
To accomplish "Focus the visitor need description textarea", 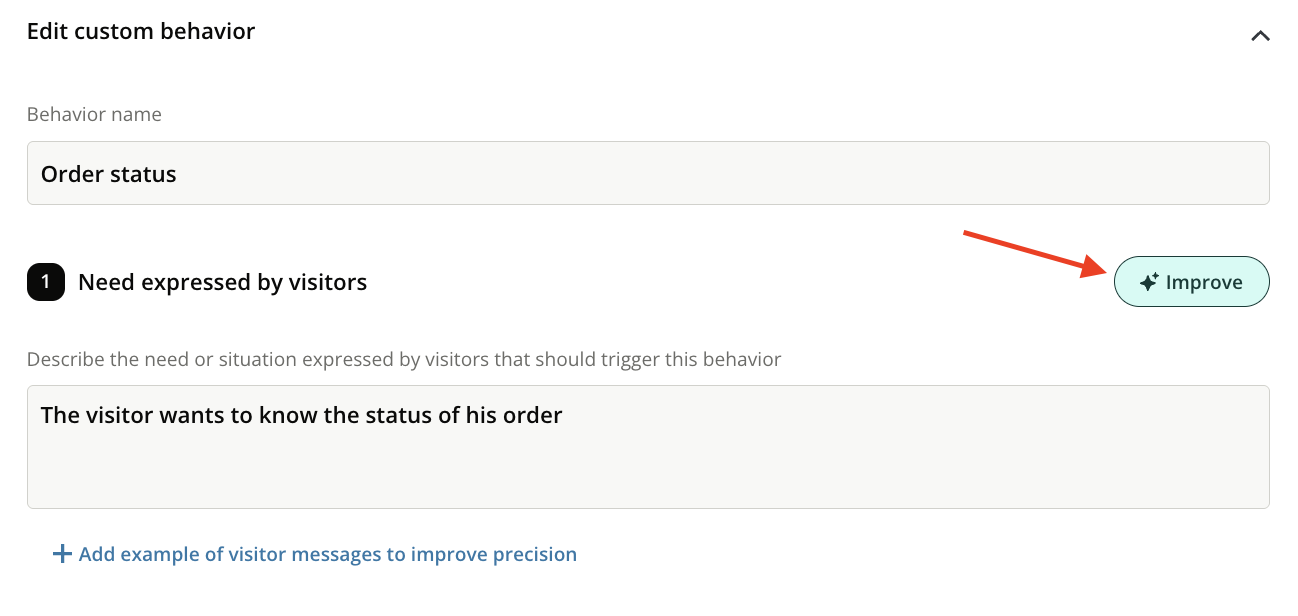I will click(648, 446).
